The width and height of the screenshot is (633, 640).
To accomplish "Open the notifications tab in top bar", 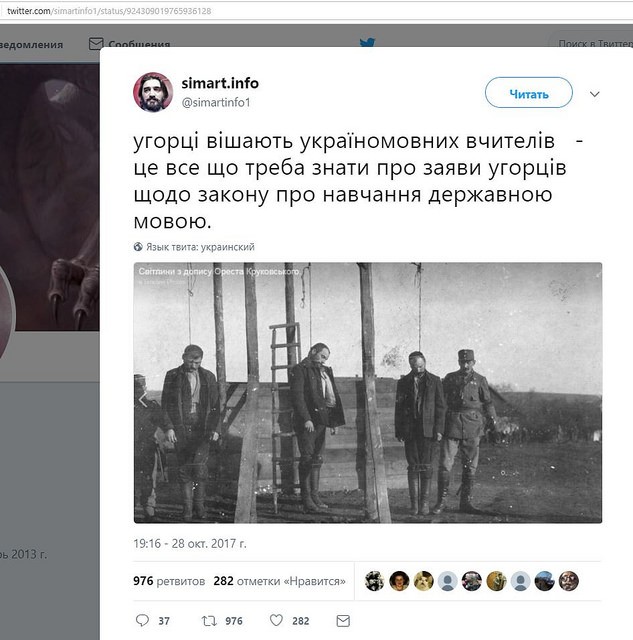I will (x=31, y=44).
